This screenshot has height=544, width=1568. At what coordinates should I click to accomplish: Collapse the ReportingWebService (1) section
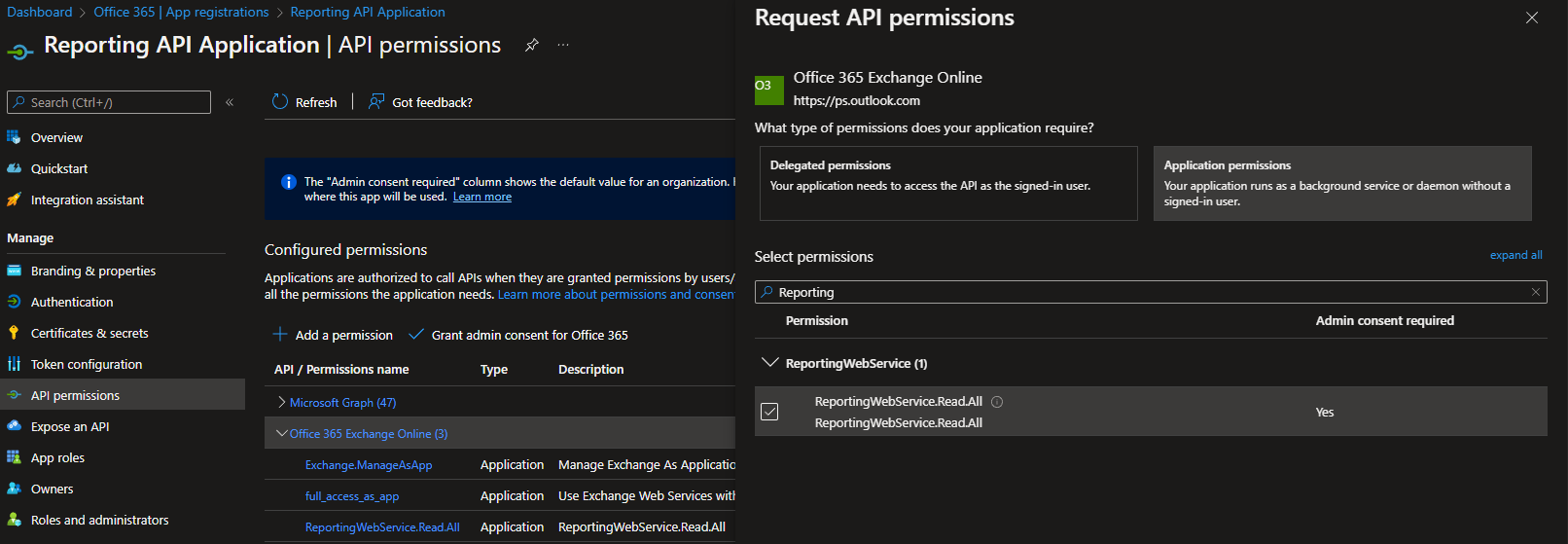770,363
